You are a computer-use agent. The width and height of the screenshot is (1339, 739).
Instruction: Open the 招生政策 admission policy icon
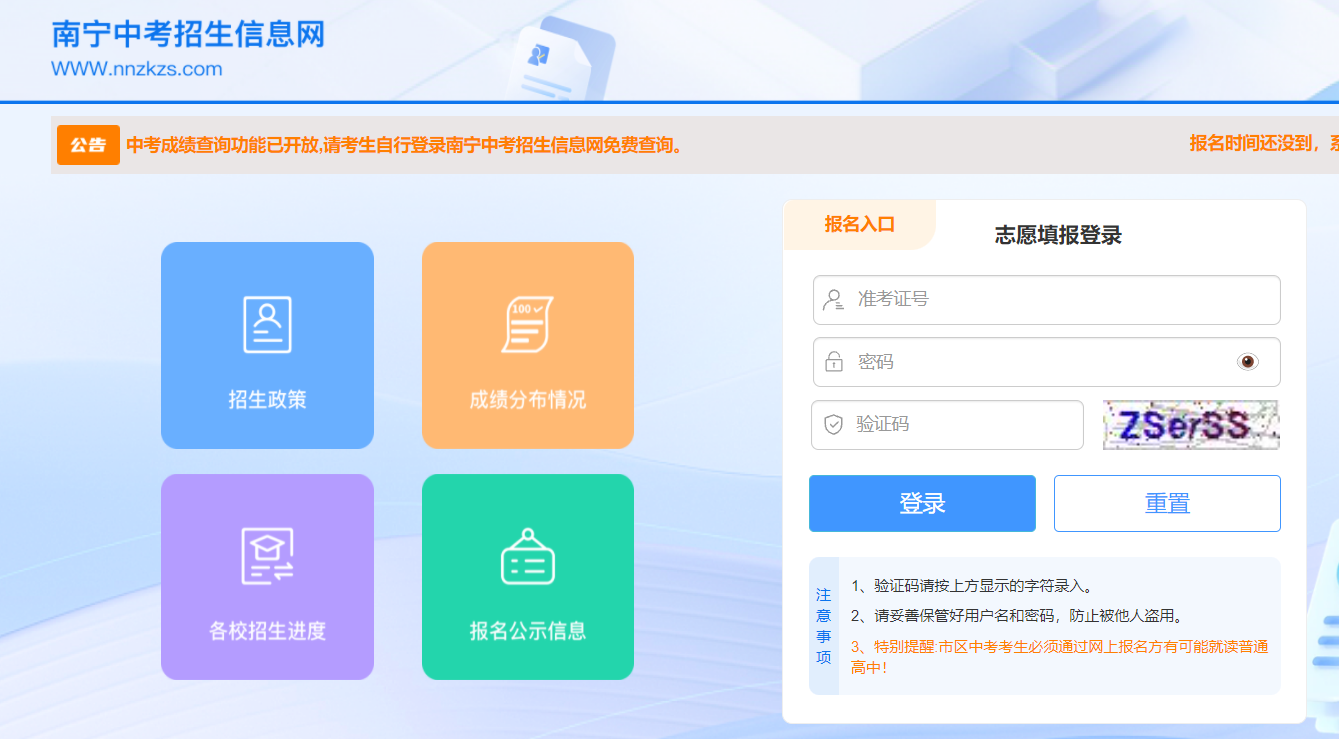pyautogui.click(x=267, y=325)
